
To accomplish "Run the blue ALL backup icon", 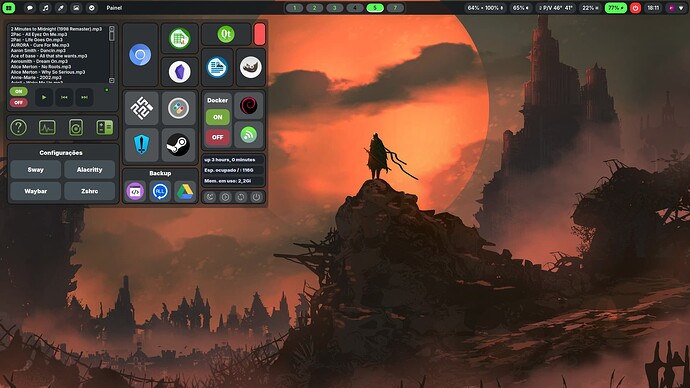I will point(160,191).
